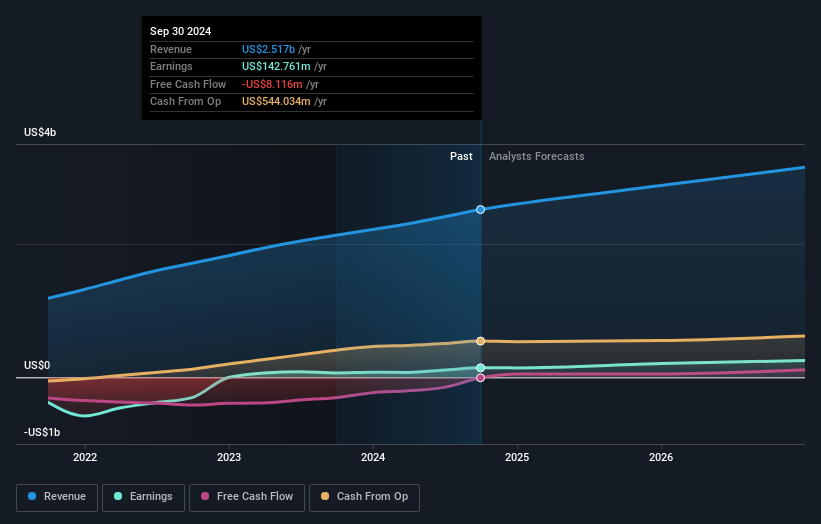Click the tooltip's Cash From Op row label
821x524 pixels.
[x=185, y=102]
